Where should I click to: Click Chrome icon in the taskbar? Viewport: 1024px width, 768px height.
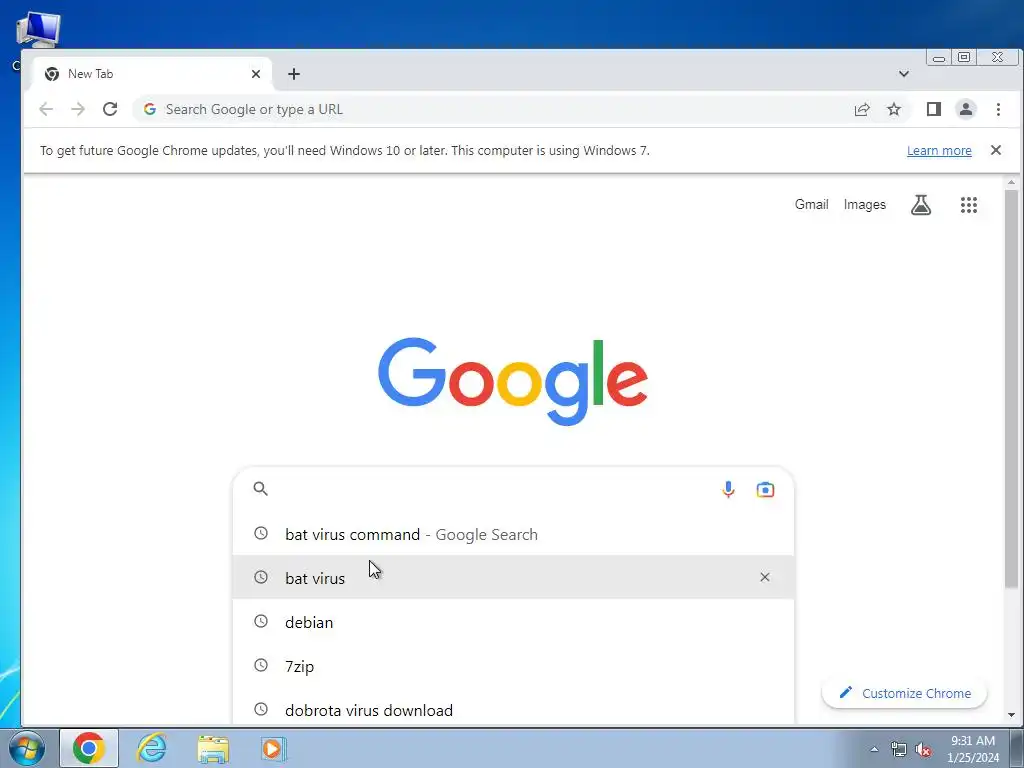pyautogui.click(x=89, y=748)
